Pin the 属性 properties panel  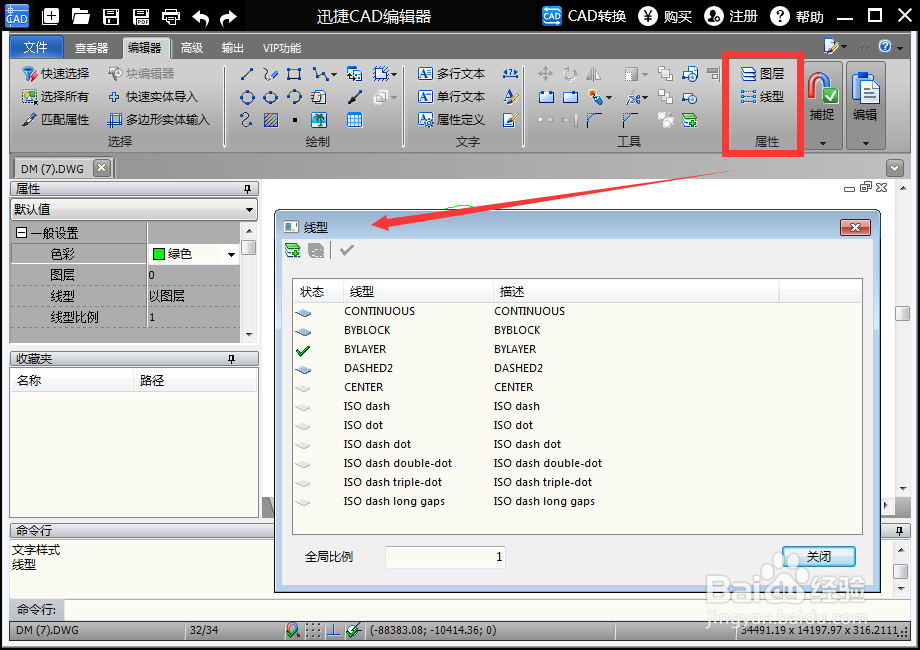coord(247,189)
